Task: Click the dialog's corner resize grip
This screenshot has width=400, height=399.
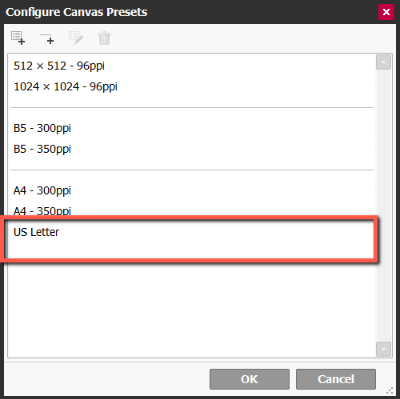Action: (x=390, y=390)
